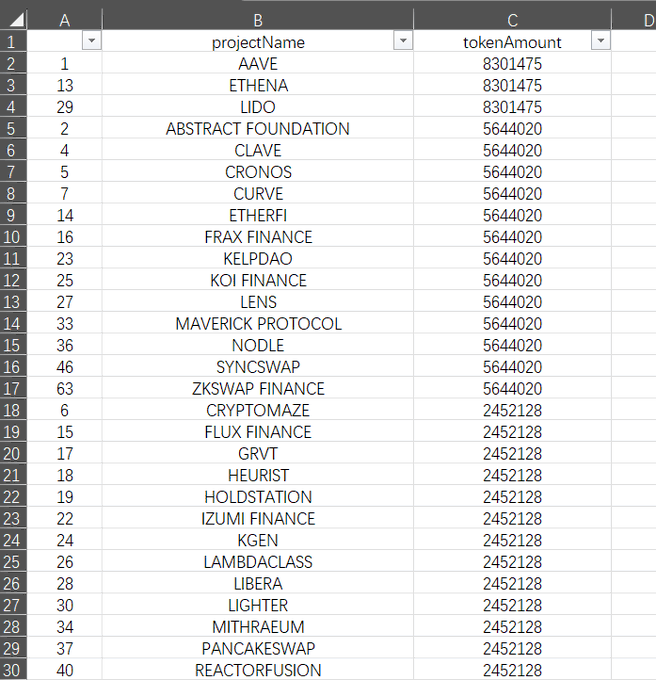656x680 pixels.
Task: Click CRYPTOMAZE's tokenAmount value 2452128
Action: pos(512,410)
